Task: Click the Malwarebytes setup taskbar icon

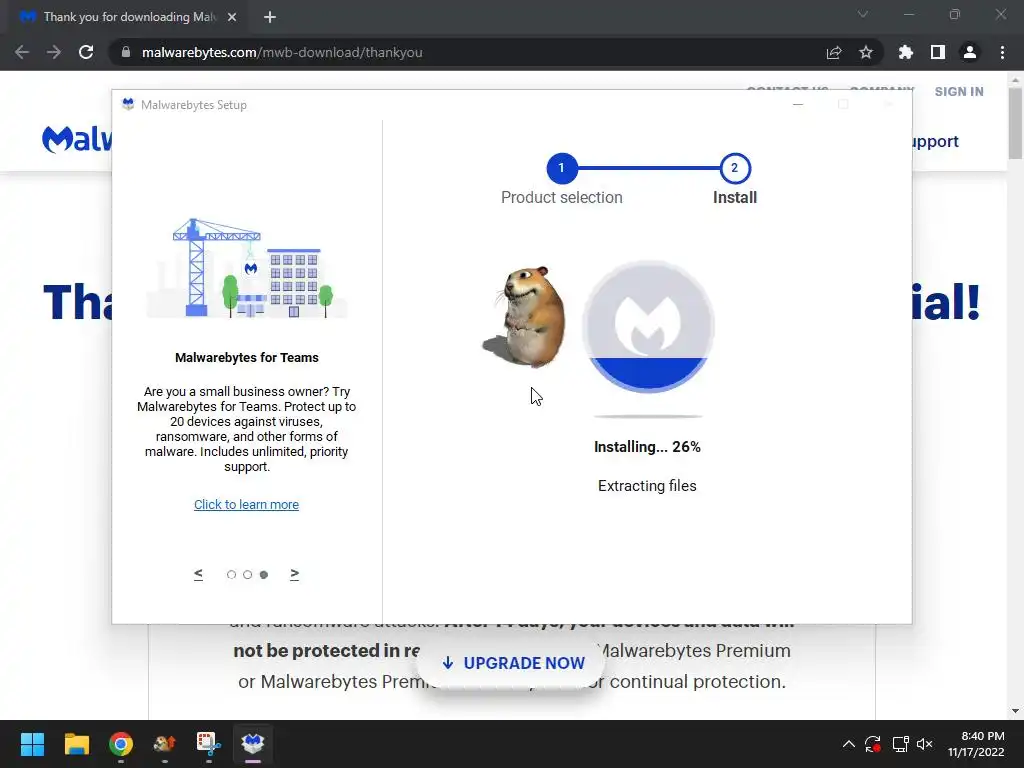Action: [253, 744]
